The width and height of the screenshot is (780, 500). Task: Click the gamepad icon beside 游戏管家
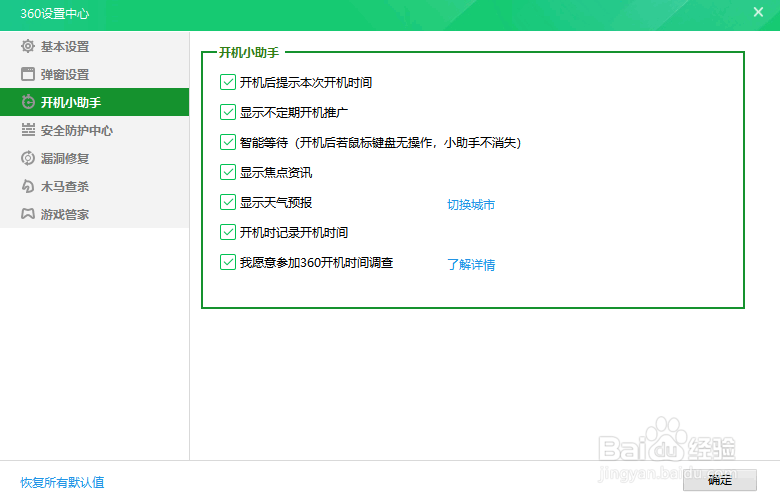[28, 214]
